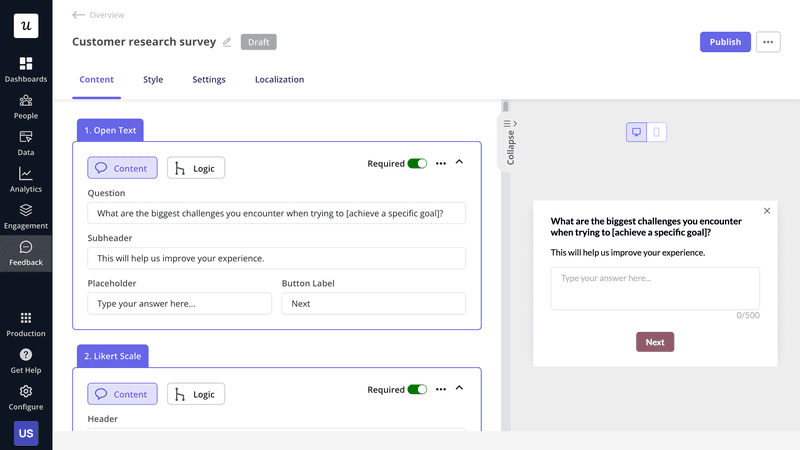This screenshot has width=800, height=450.
Task: Edit the survey title with pencil icon
Action: pos(227,42)
